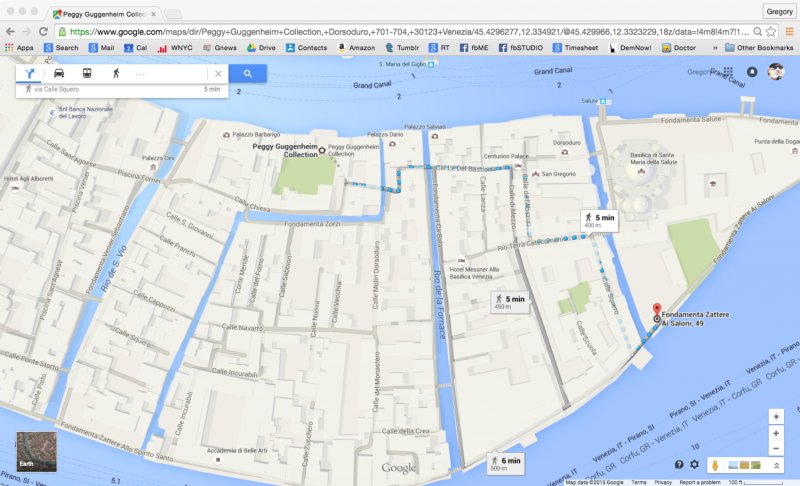Bookmark this page with the star icon
The width and height of the screenshot is (800, 486).
(x=771, y=32)
